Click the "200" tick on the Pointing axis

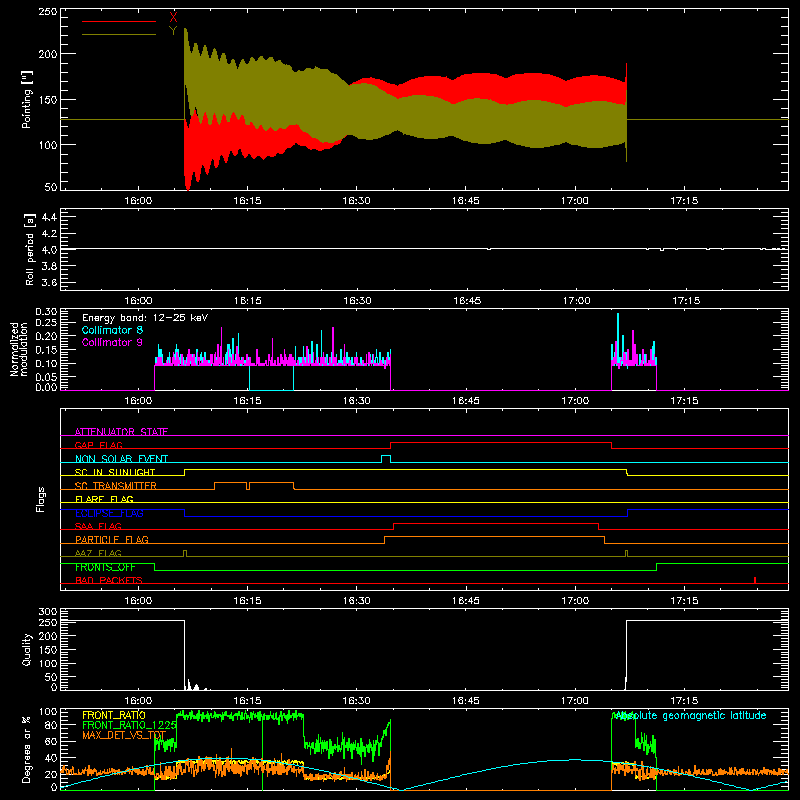[x=48, y=54]
